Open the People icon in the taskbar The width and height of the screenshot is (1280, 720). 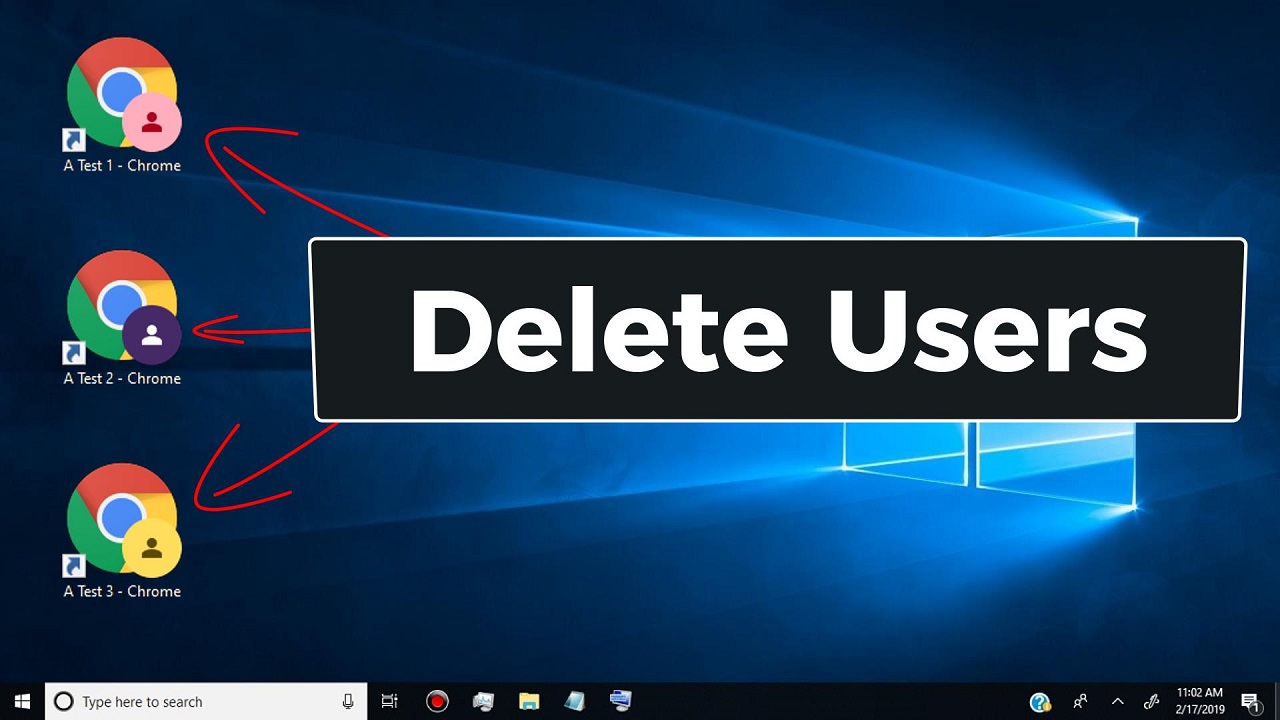point(1081,702)
